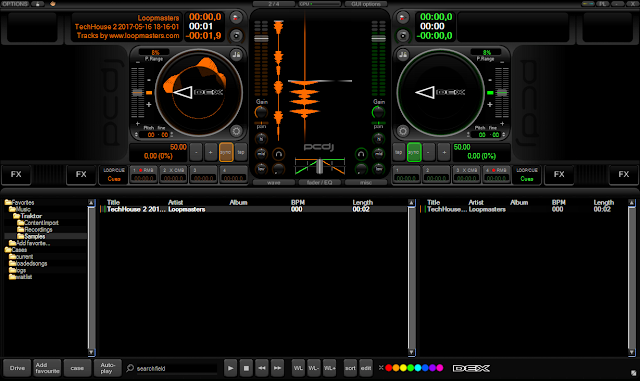Click left deck pitch slider

137,93
